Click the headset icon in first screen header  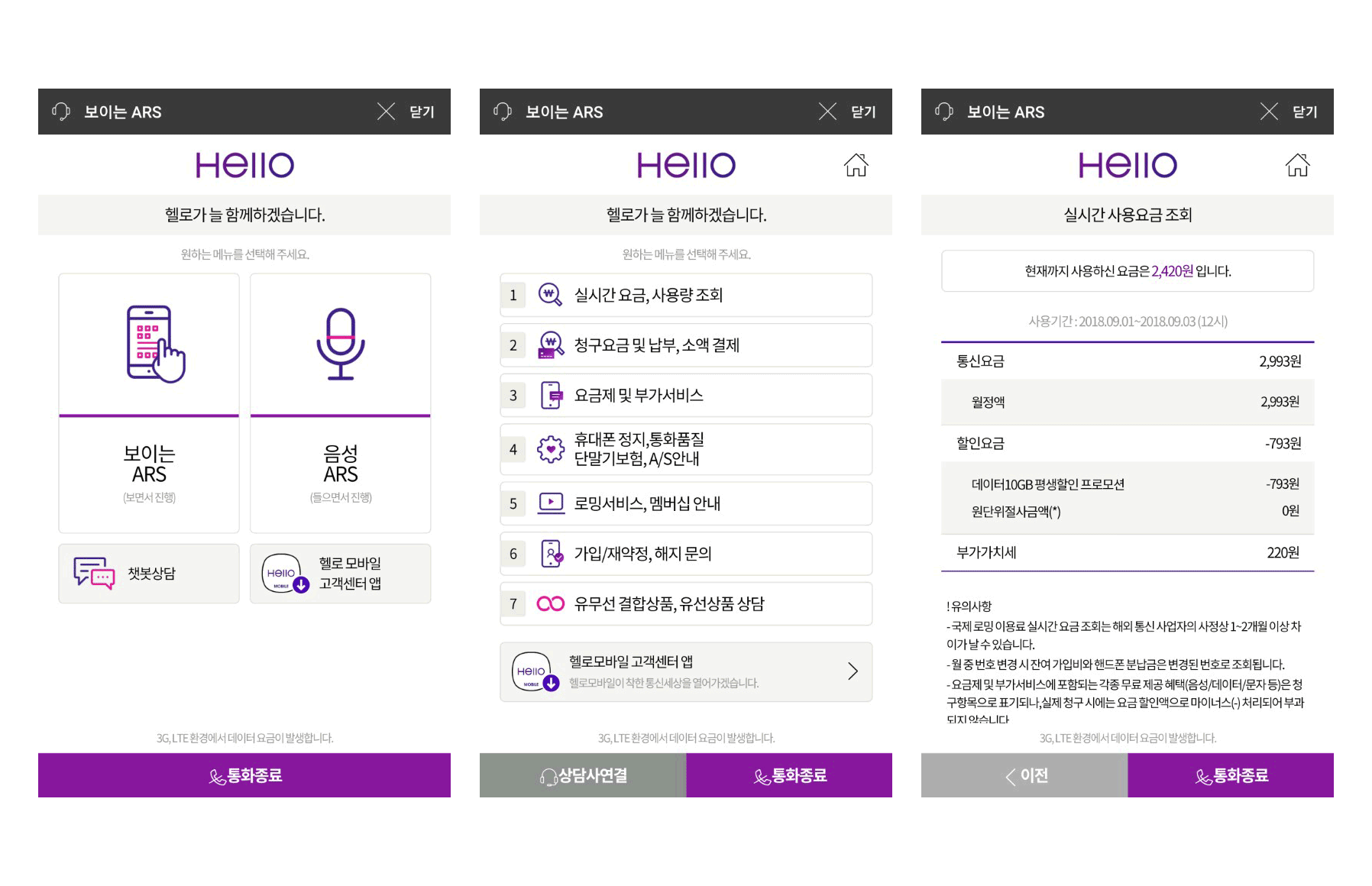[x=61, y=112]
